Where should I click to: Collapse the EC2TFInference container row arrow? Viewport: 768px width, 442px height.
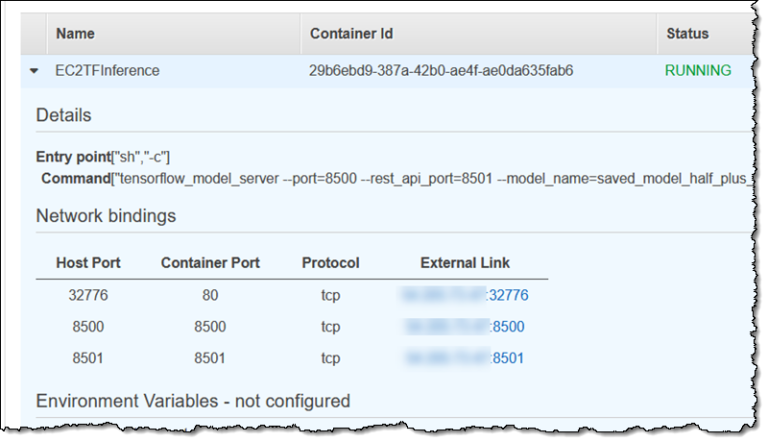[x=34, y=71]
